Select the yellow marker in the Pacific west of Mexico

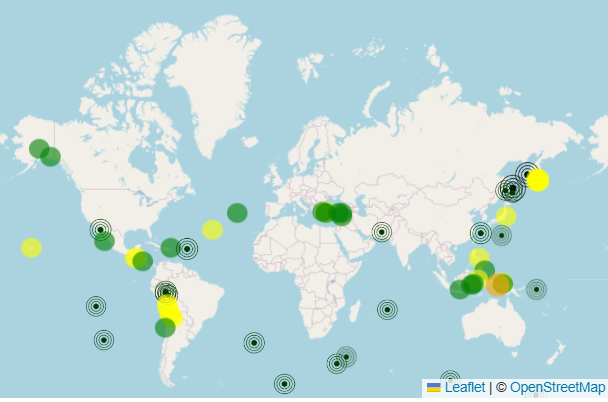[x=32, y=248]
